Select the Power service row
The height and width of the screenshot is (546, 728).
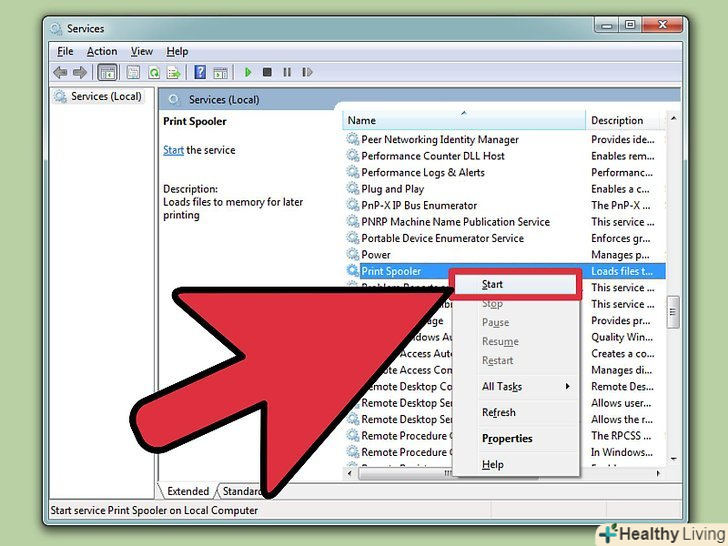[x=376, y=255]
